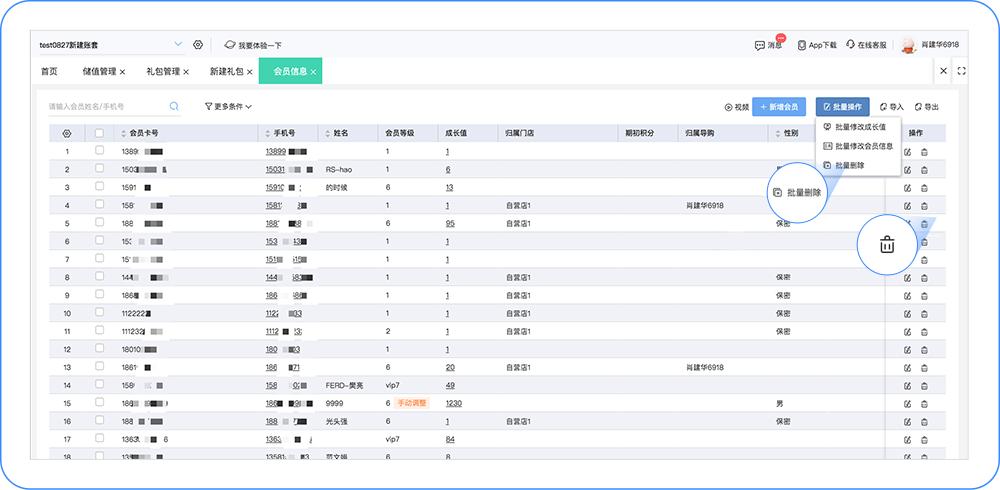Switch to the 礼包管理 tab
The height and width of the screenshot is (490, 1000).
tap(163, 71)
